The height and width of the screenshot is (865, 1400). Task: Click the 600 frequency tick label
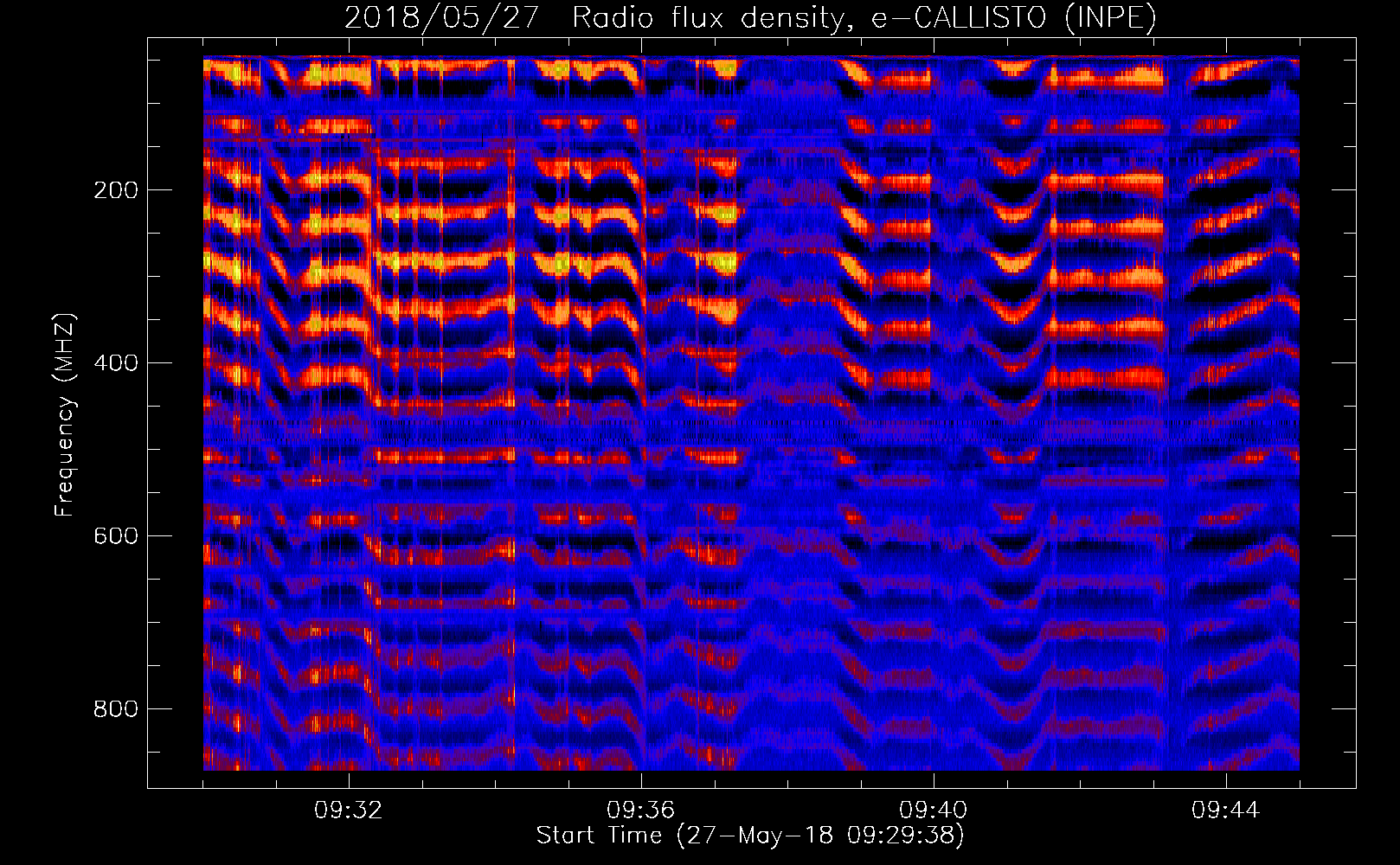click(x=115, y=536)
